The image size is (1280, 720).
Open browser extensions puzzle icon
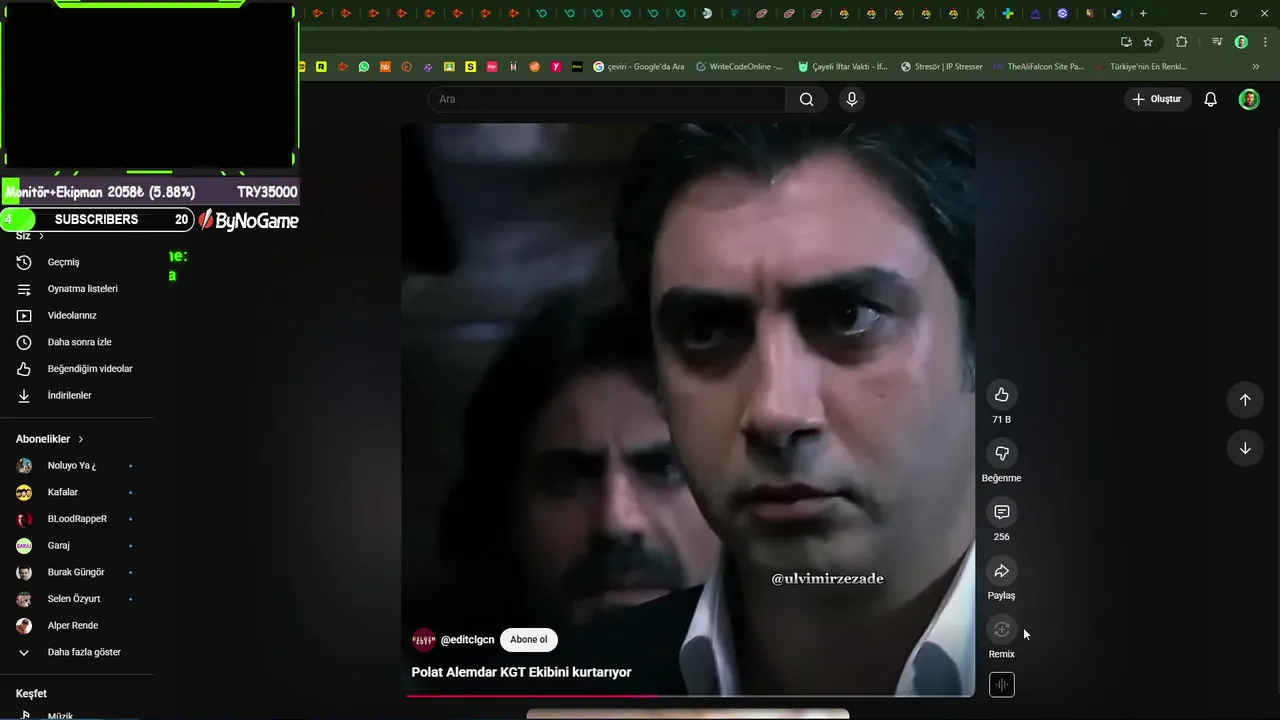(1181, 42)
